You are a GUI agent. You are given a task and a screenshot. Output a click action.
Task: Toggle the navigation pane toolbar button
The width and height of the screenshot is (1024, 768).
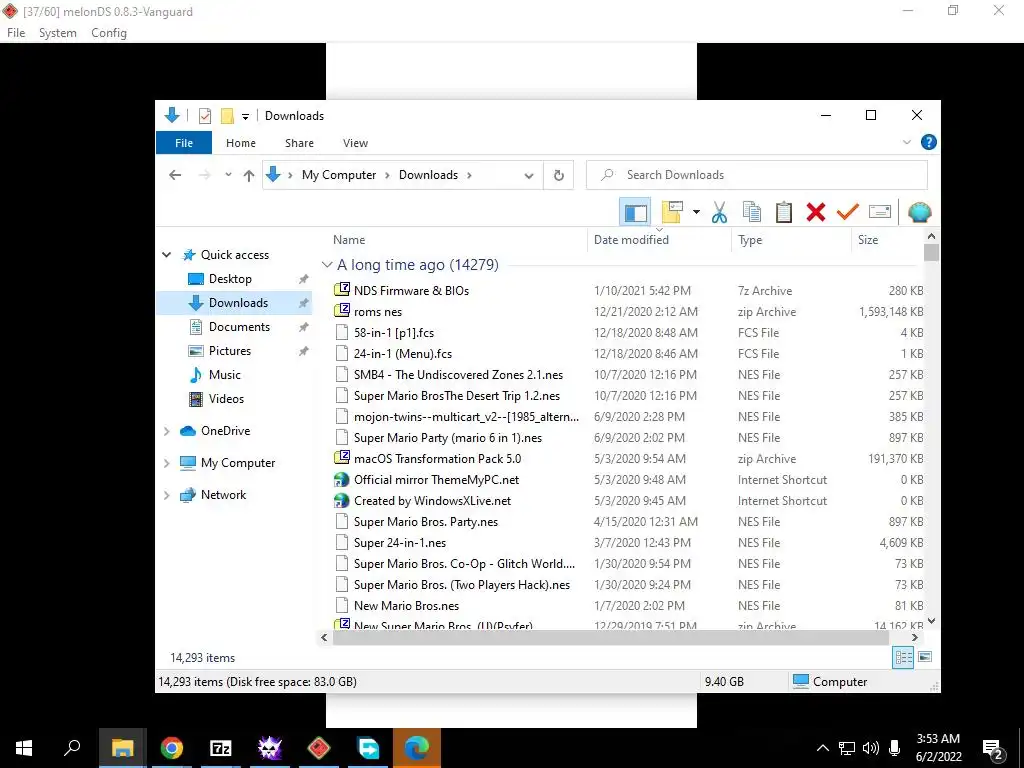635,212
